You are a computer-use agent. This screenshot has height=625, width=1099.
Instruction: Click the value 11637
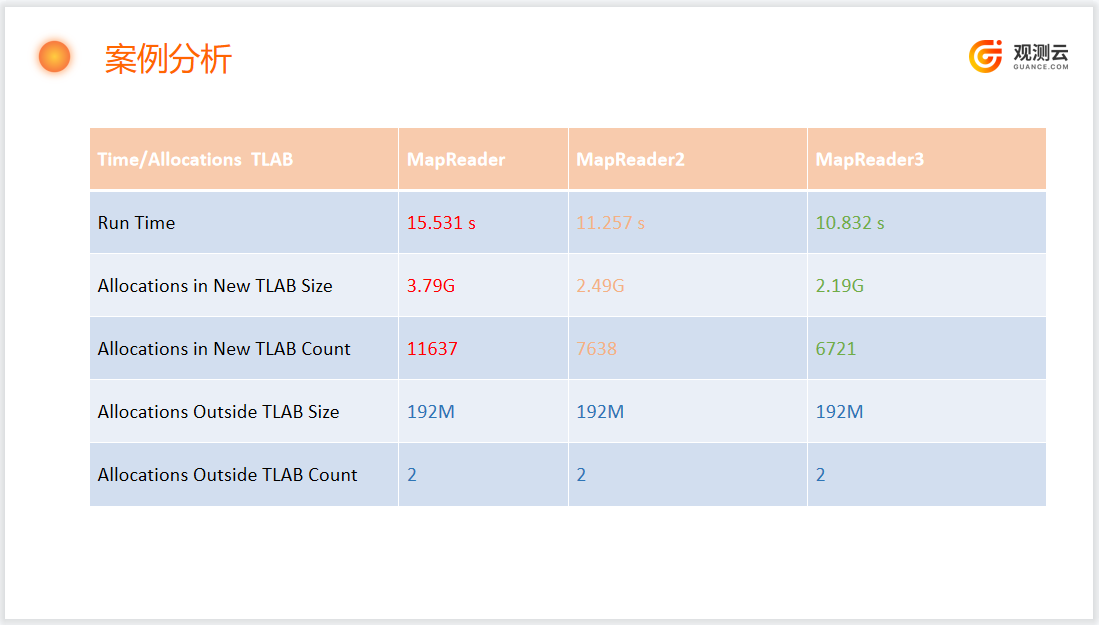click(432, 349)
